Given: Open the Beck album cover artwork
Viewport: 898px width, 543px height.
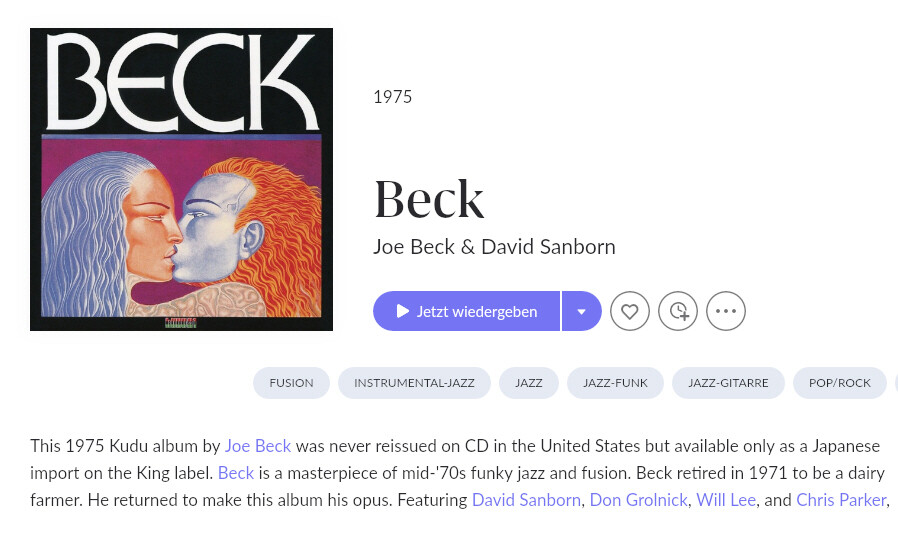Looking at the screenshot, I should coord(181,179).
